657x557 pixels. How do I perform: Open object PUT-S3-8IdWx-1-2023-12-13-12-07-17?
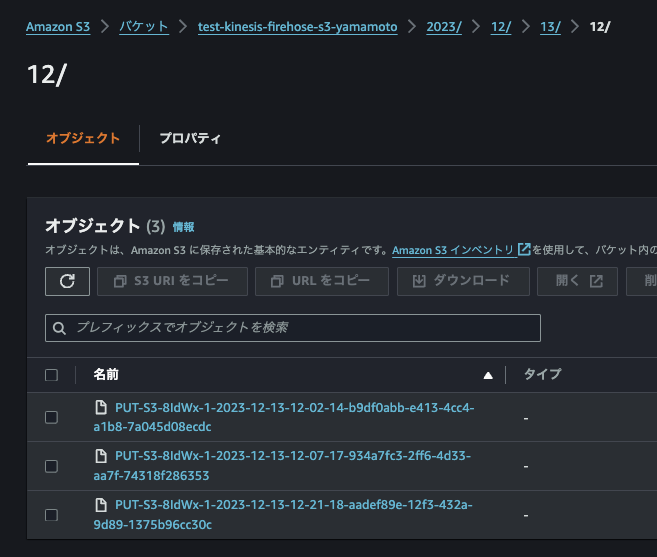(282, 466)
